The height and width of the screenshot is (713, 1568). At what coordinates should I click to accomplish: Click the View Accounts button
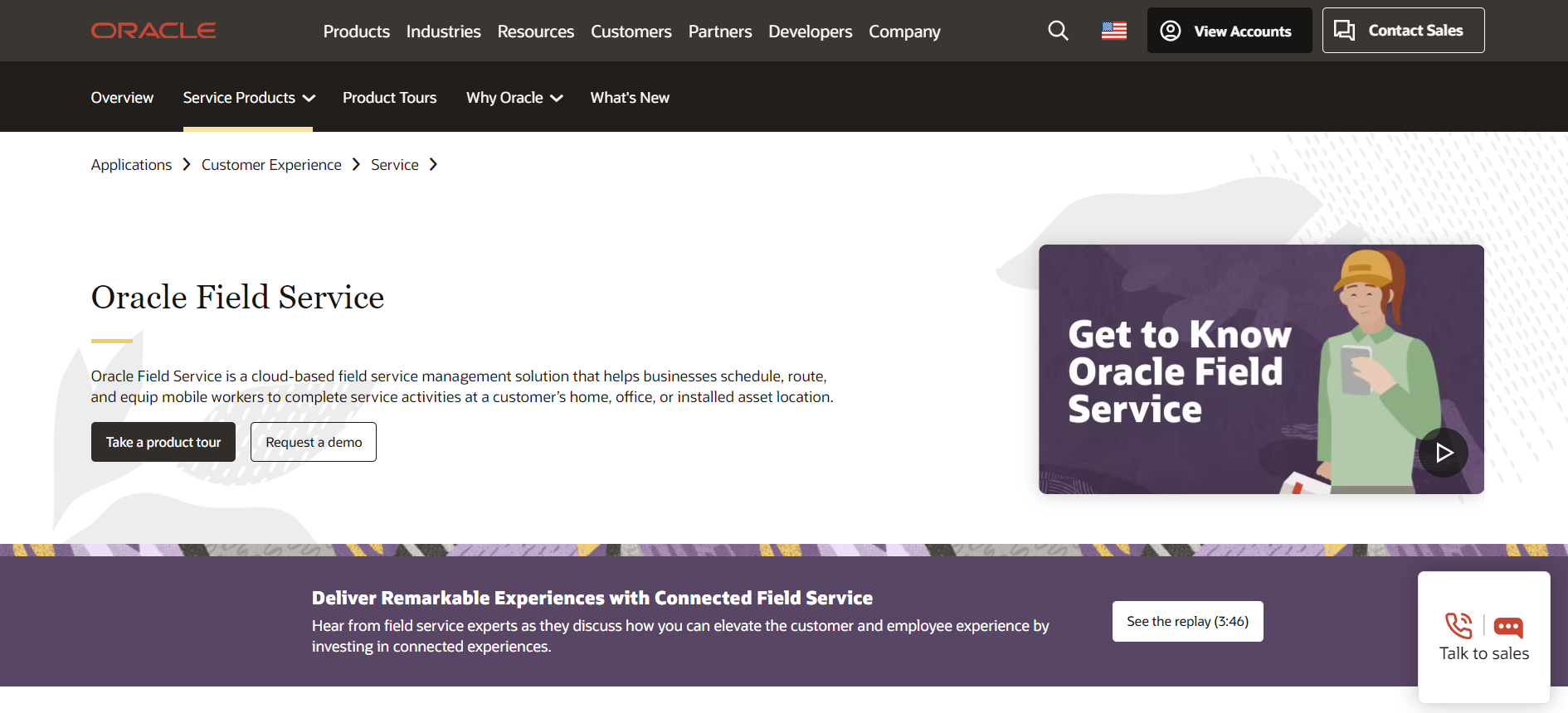pyautogui.click(x=1230, y=31)
